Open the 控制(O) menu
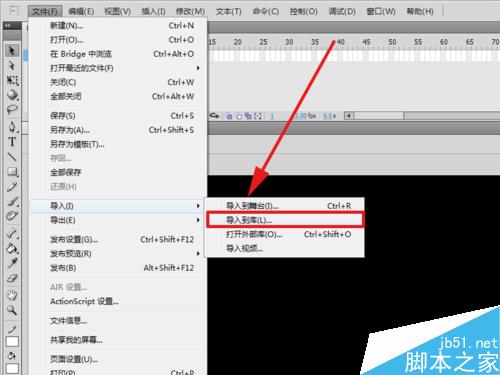 pos(303,12)
